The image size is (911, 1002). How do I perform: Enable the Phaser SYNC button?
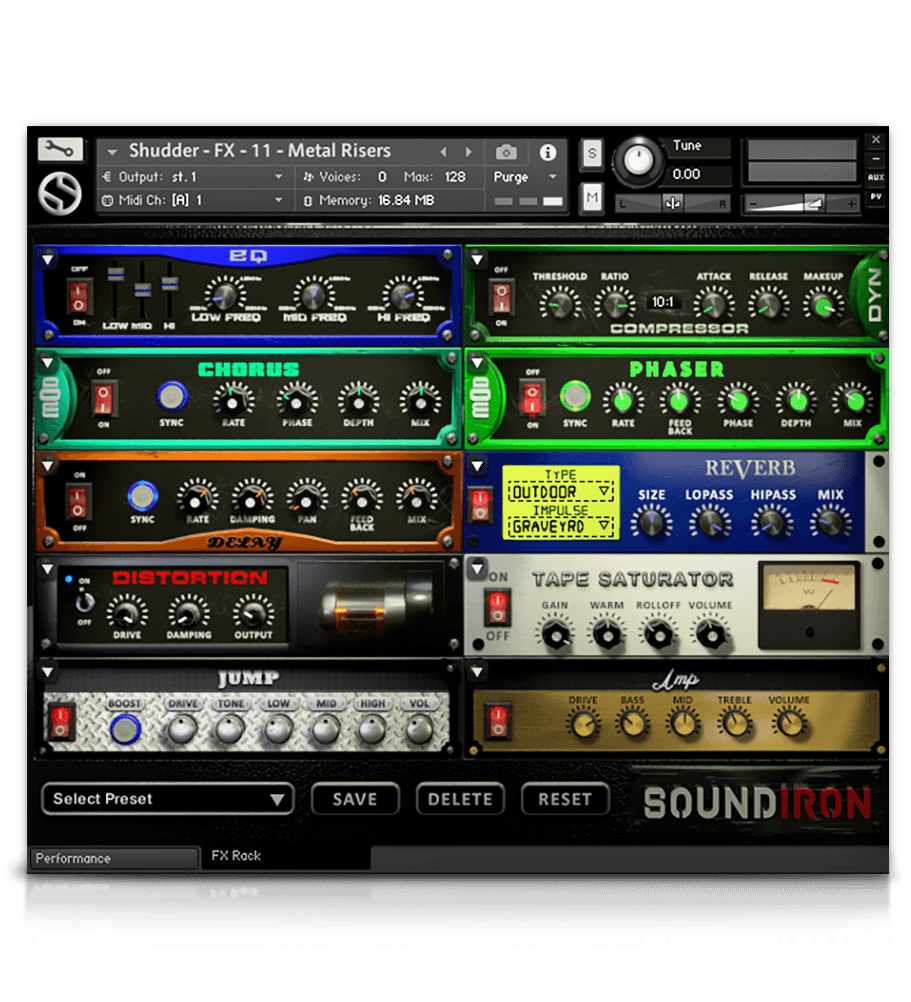(575, 396)
